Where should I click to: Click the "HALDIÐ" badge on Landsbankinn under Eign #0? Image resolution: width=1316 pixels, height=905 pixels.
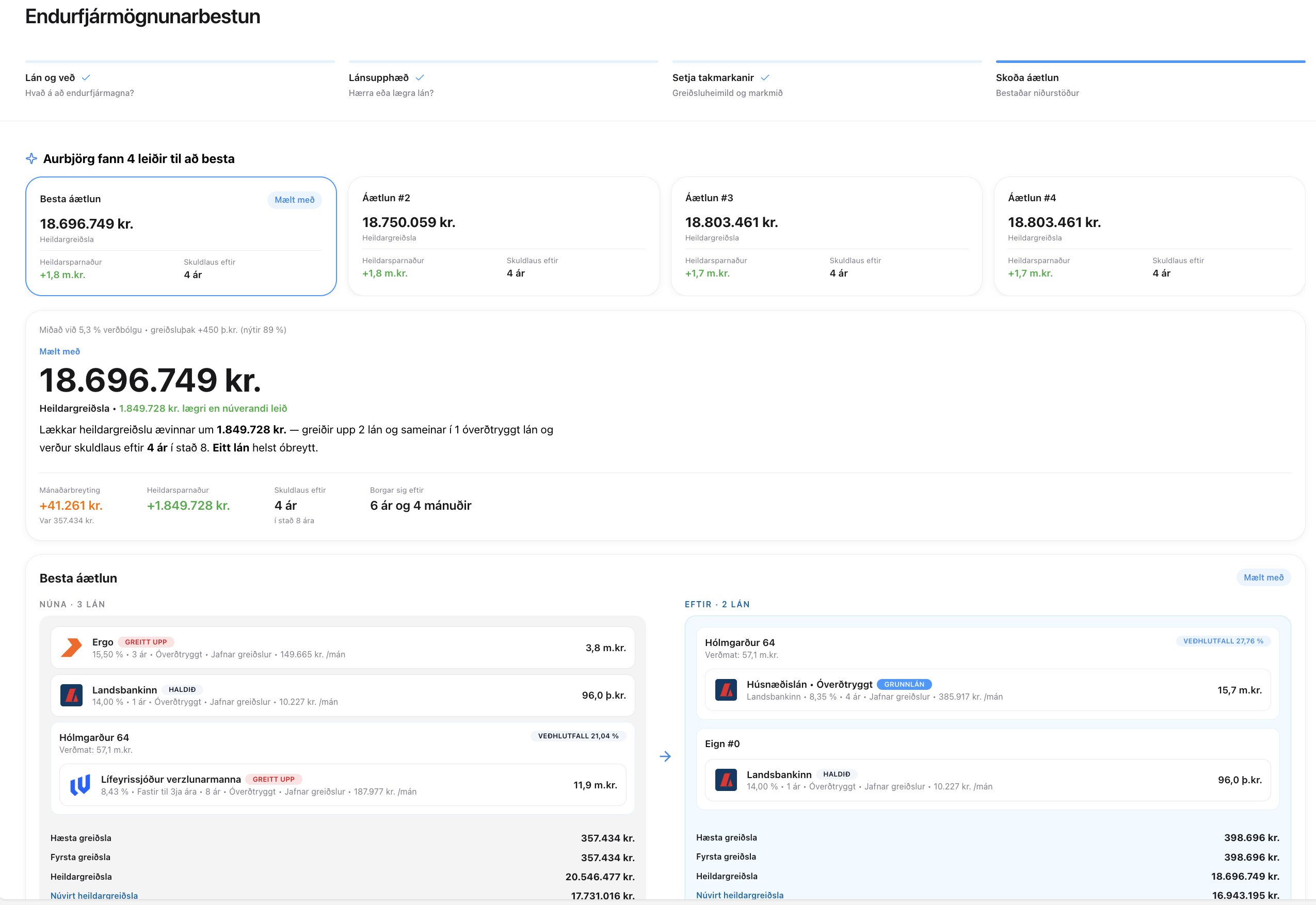837,774
